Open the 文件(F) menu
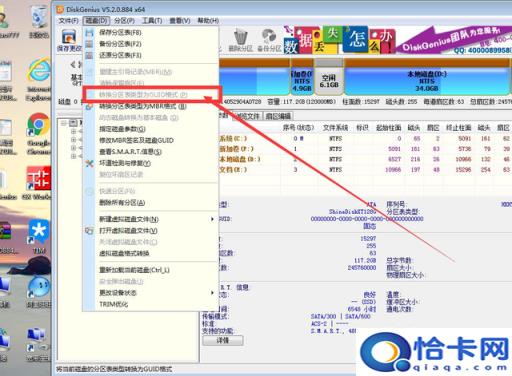 69,21
